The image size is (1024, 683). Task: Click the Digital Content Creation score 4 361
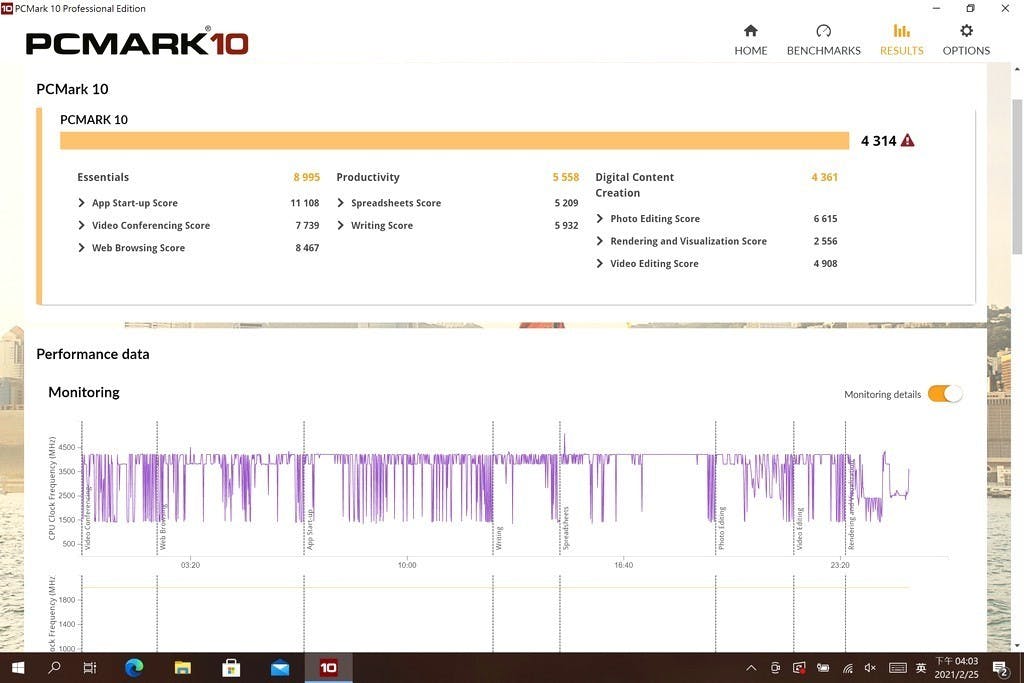824,177
